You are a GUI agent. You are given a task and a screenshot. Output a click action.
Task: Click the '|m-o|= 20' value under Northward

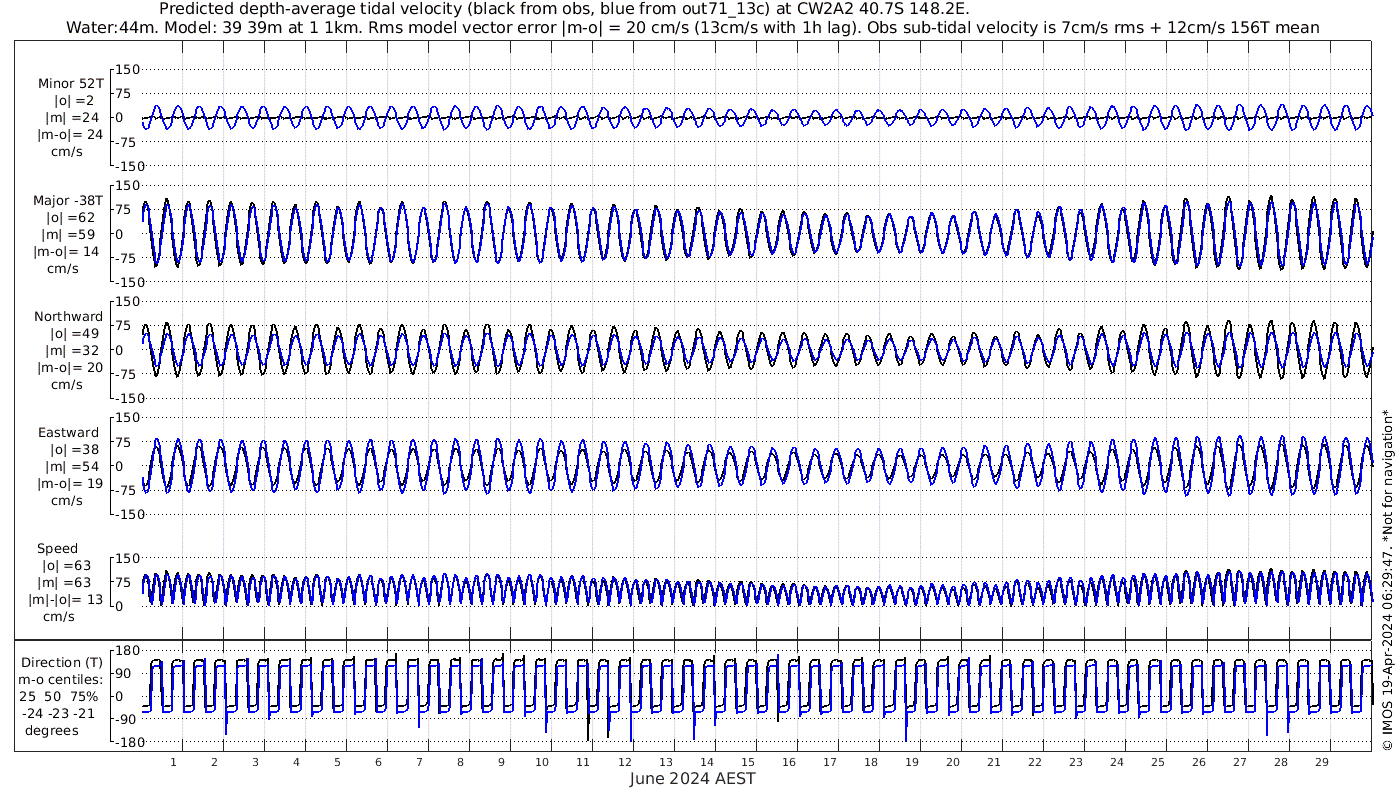pyautogui.click(x=68, y=367)
